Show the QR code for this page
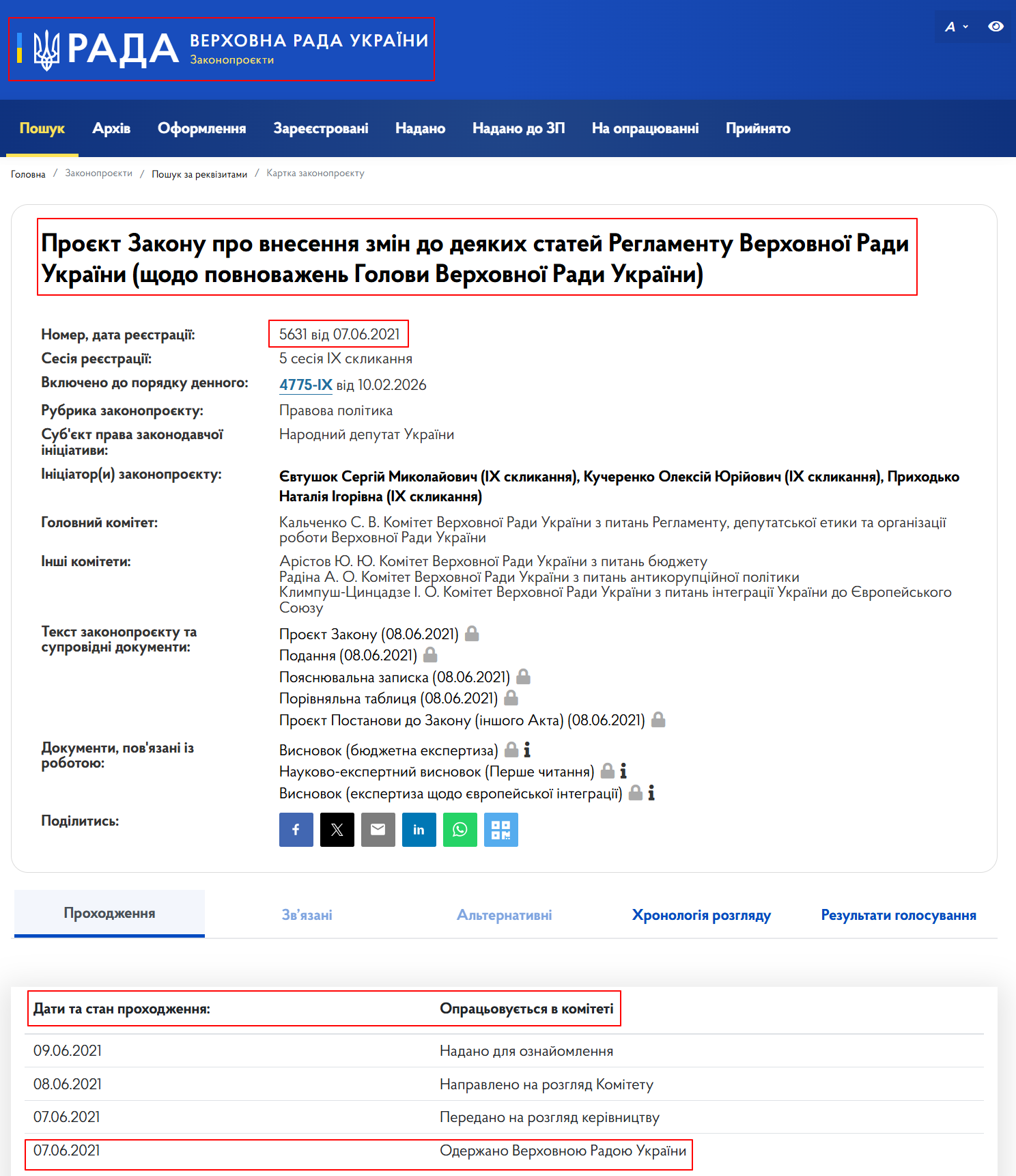 click(501, 830)
